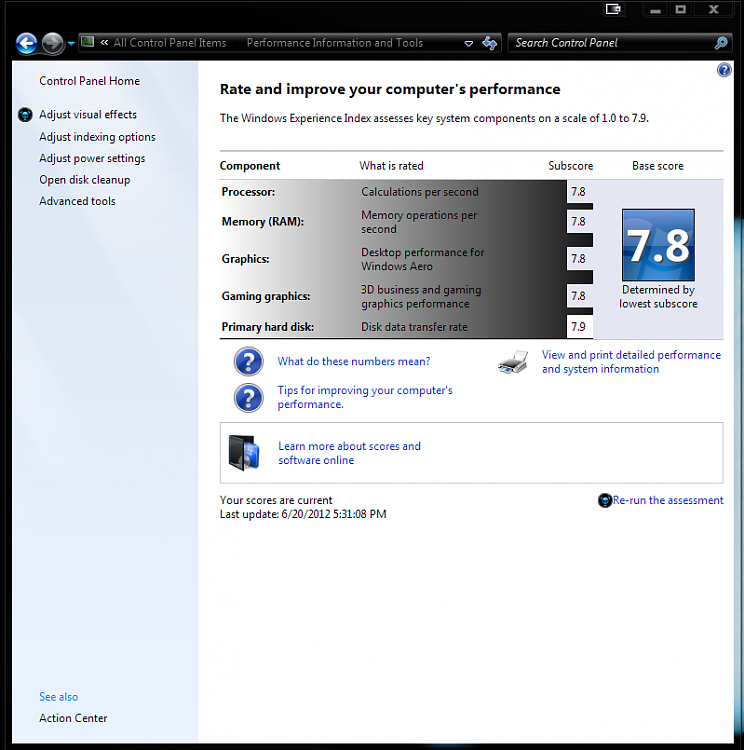Open Adjust indexing options

click(97, 137)
